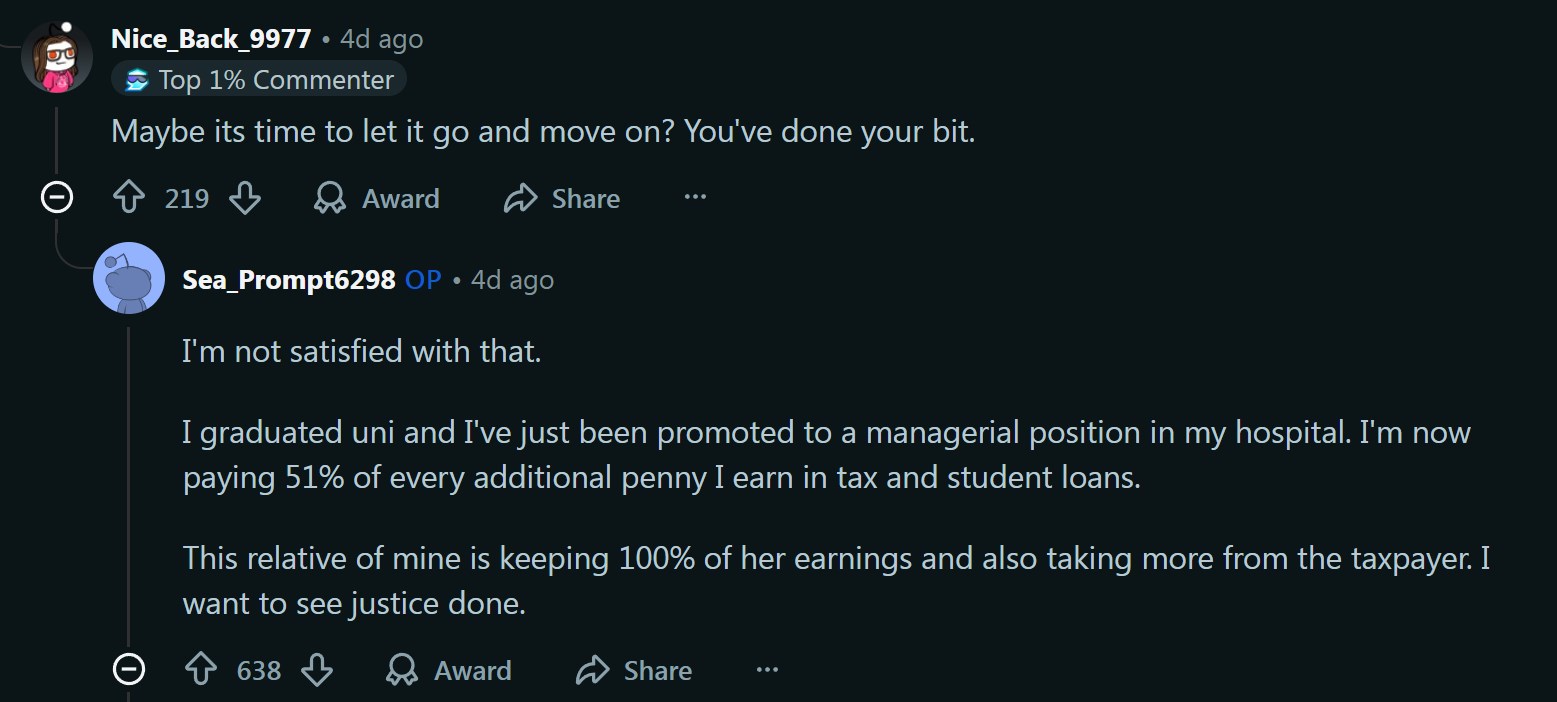
Task: Click Nice_Back_9977's avatar image
Action: point(57,56)
